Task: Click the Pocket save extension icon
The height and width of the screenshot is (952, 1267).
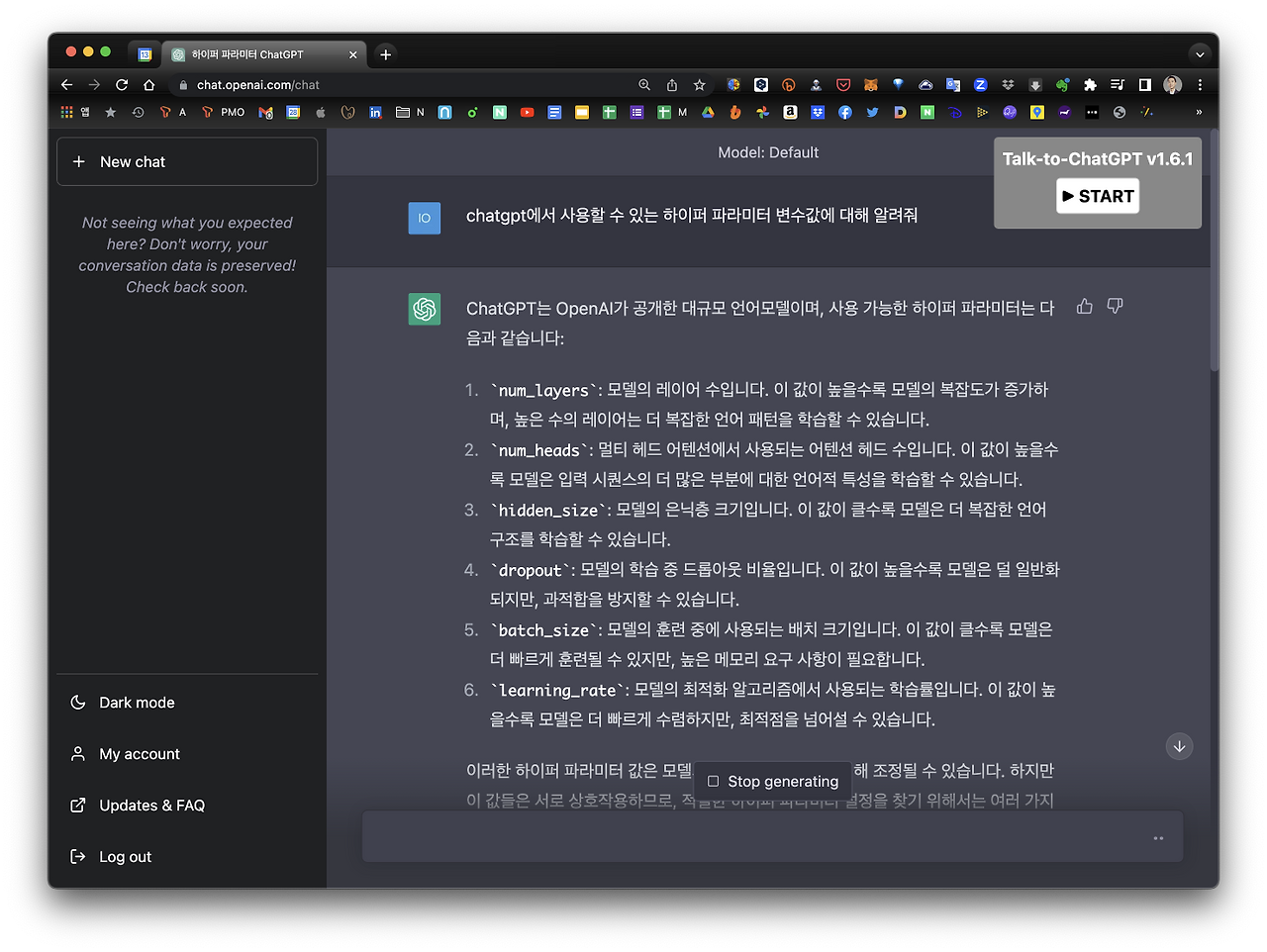Action: pyautogui.click(x=843, y=85)
